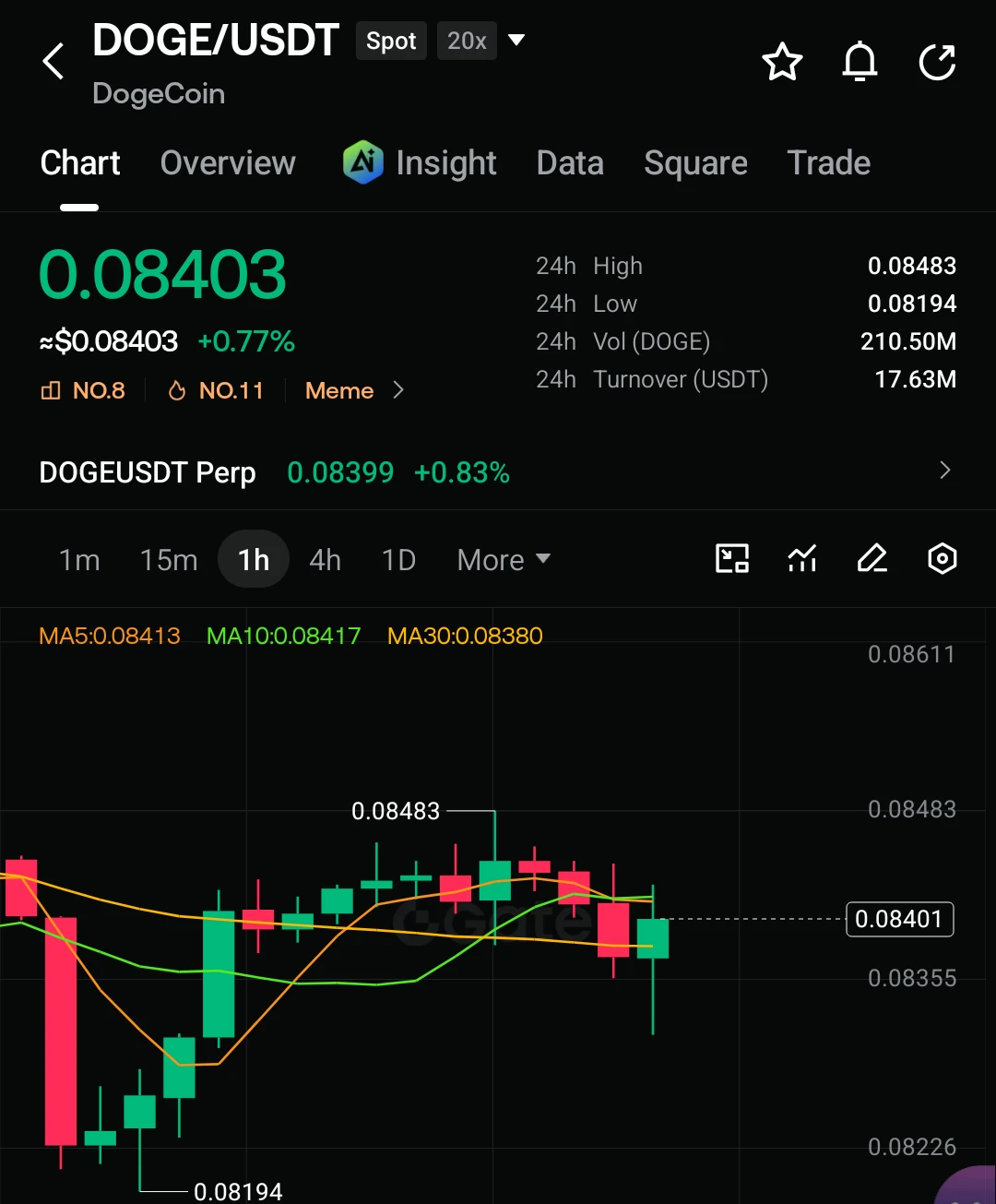
Task: Set a price alert with bell icon
Action: [x=860, y=62]
